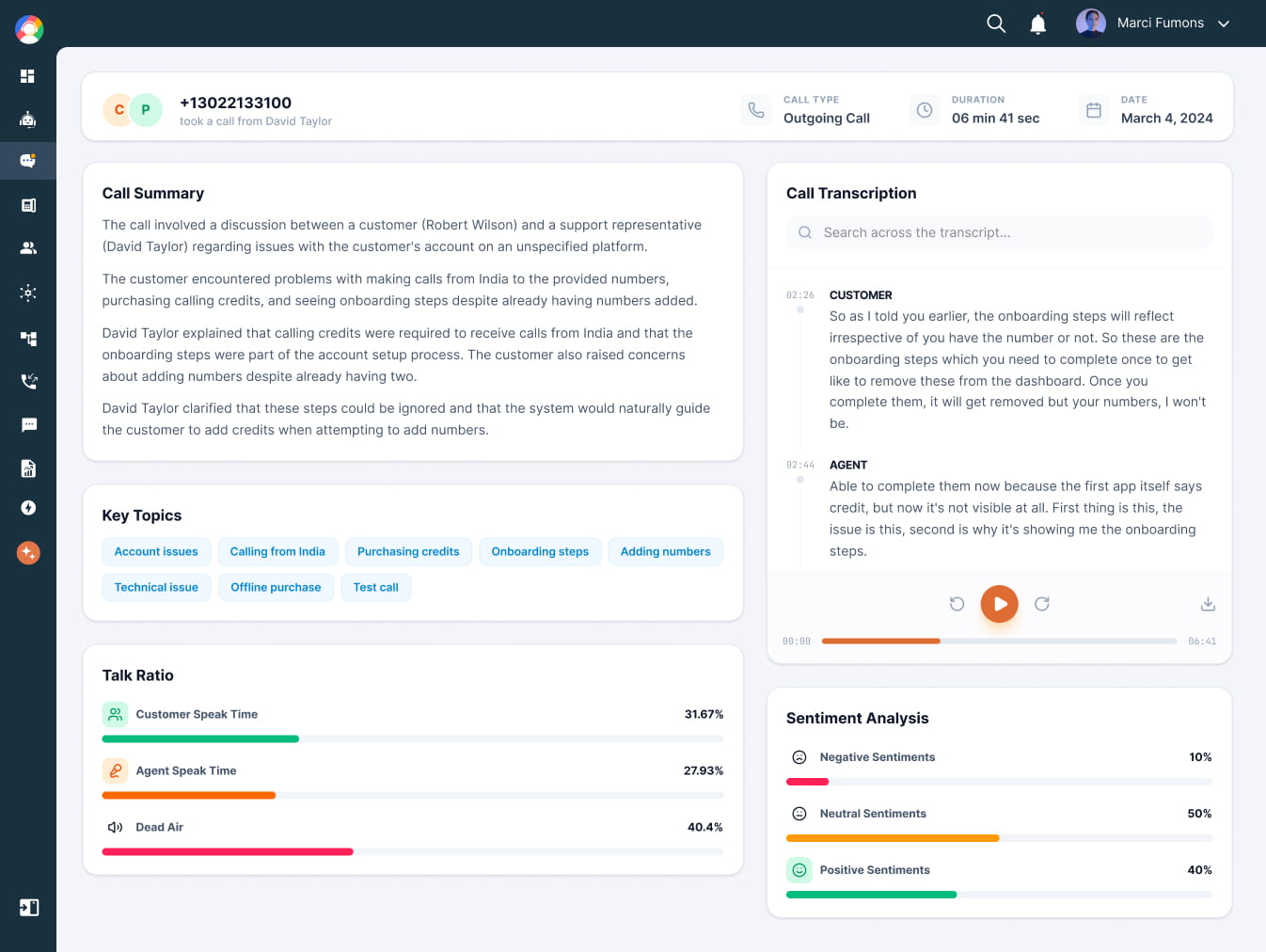Open the dashboard grid icon in sidebar
Screen dimensions: 1266x952
pos(28,76)
